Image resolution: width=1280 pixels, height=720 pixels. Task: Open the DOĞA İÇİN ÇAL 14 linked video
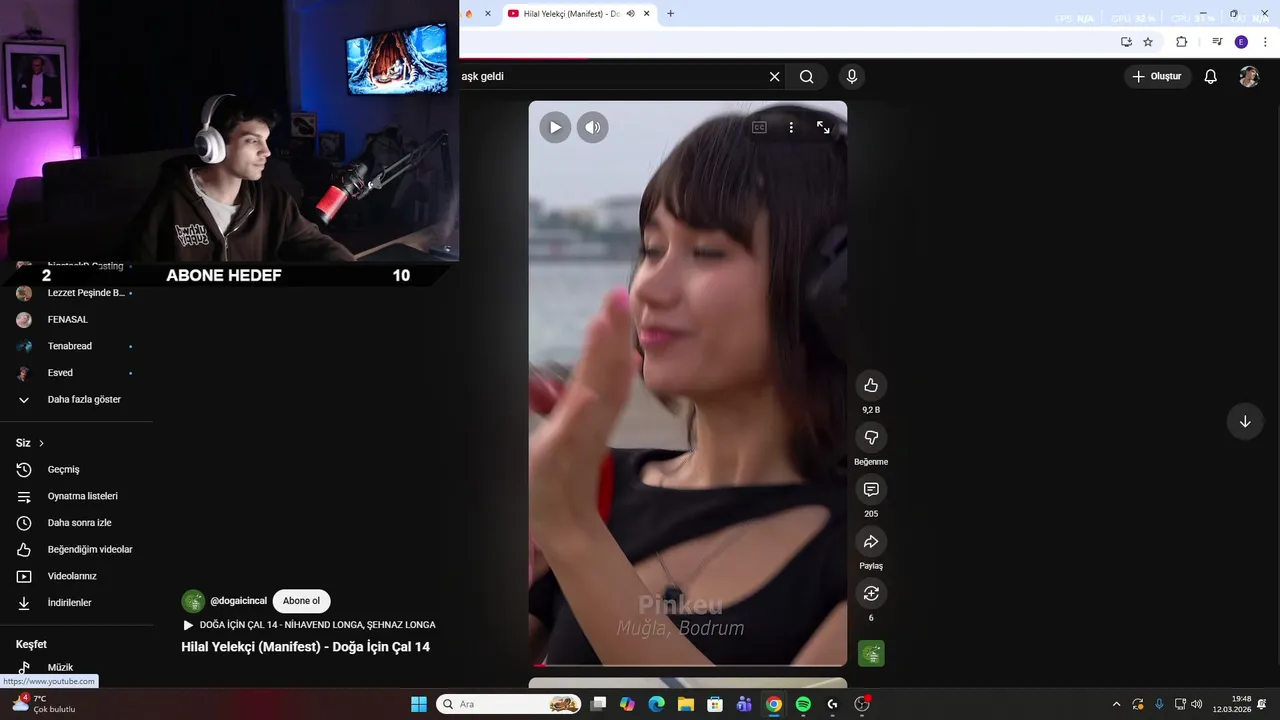pos(317,625)
